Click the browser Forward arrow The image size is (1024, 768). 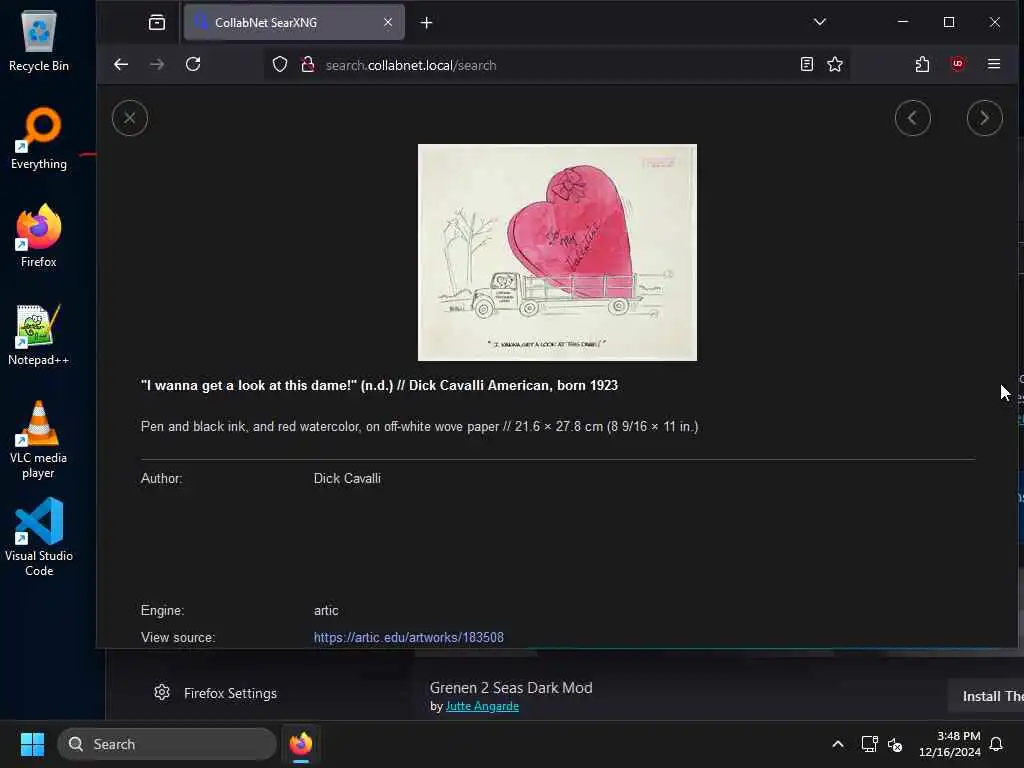[157, 65]
